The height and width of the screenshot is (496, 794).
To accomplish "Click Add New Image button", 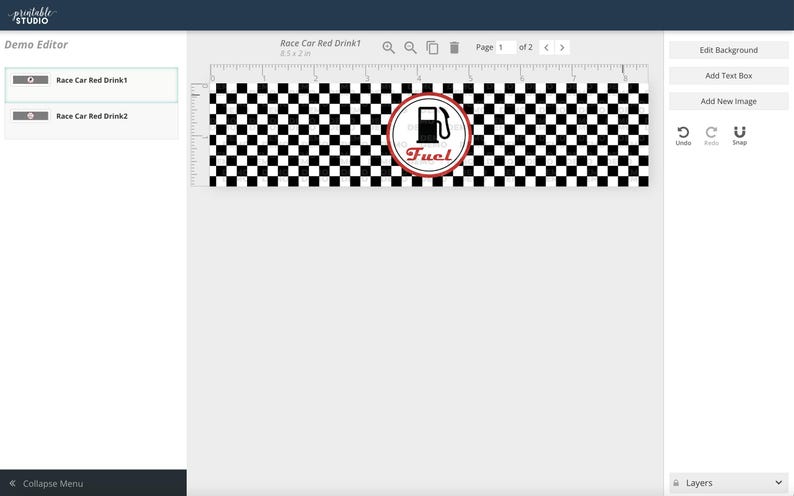I will click(729, 101).
